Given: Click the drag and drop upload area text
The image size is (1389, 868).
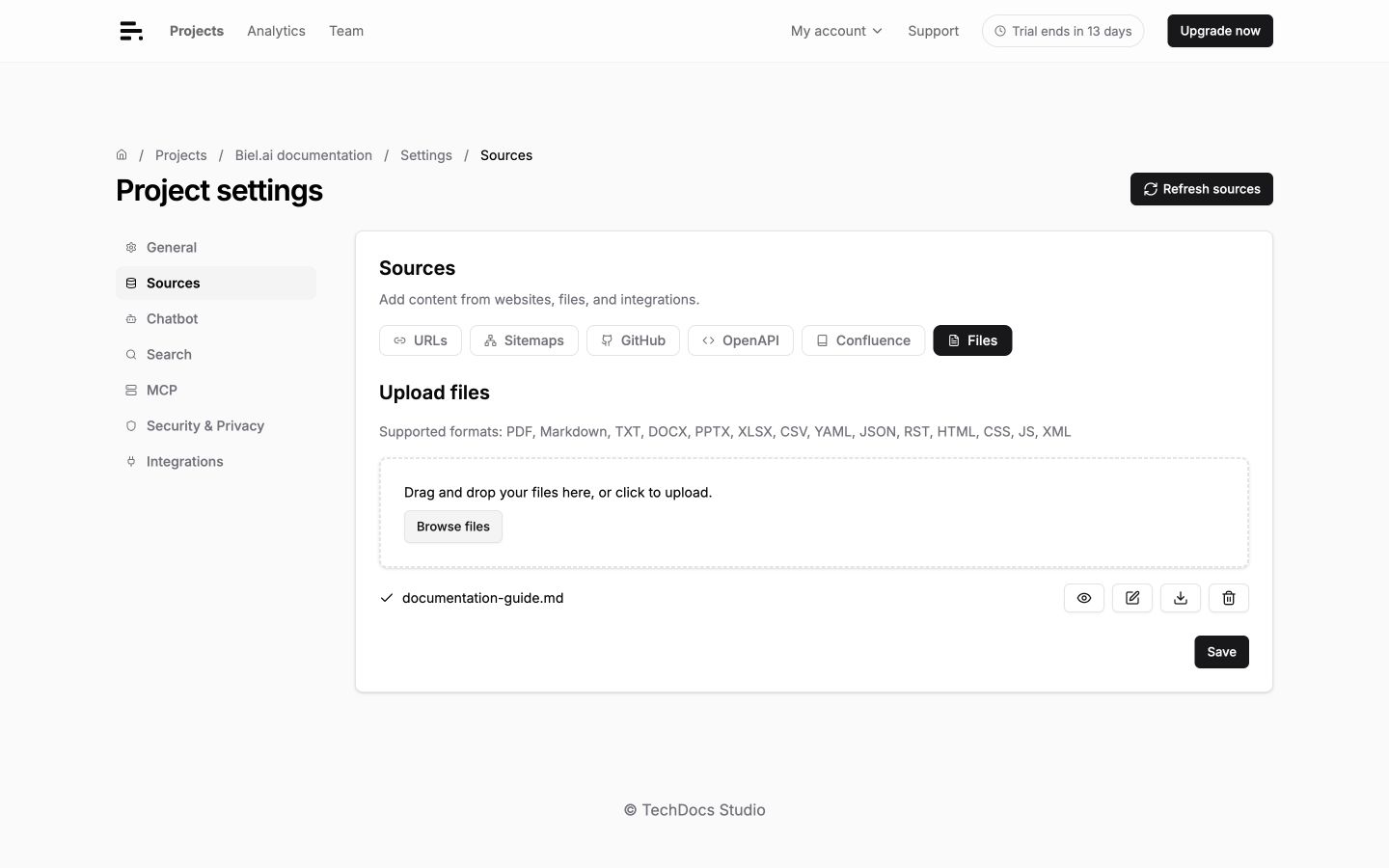Looking at the screenshot, I should coord(558,492).
